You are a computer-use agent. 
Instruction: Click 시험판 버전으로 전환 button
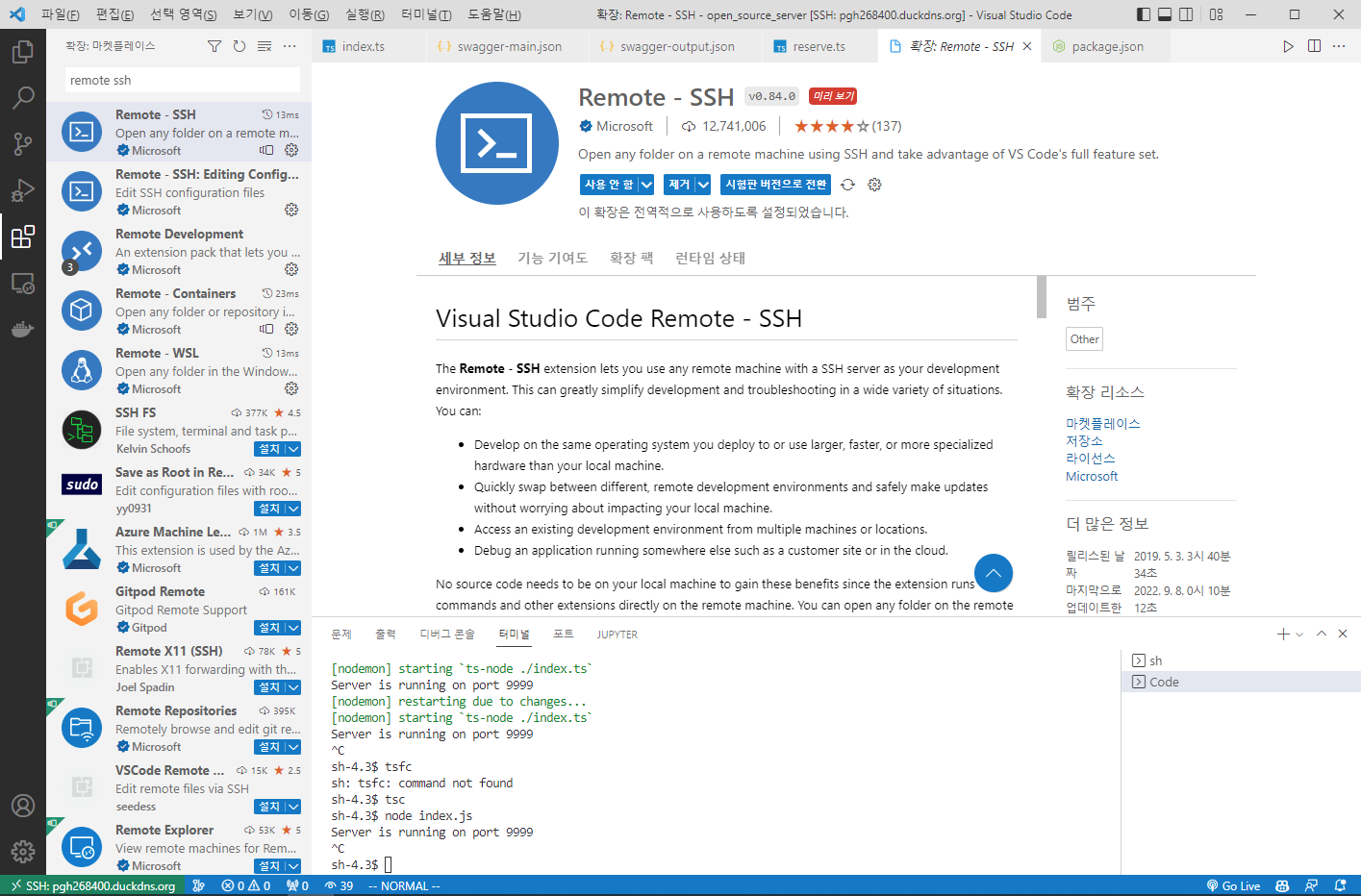coord(775,185)
